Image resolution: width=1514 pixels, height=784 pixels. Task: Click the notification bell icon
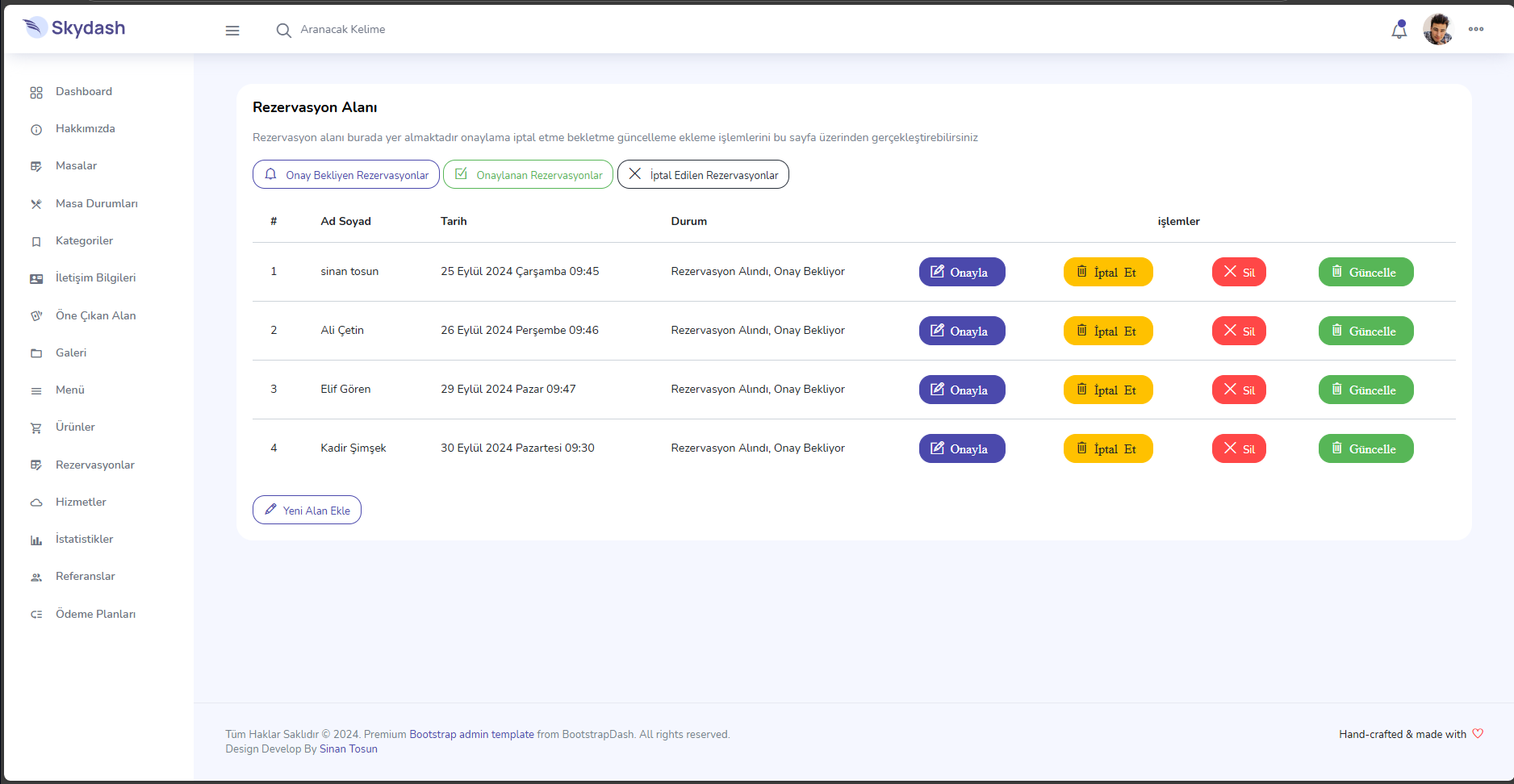coord(1399,30)
